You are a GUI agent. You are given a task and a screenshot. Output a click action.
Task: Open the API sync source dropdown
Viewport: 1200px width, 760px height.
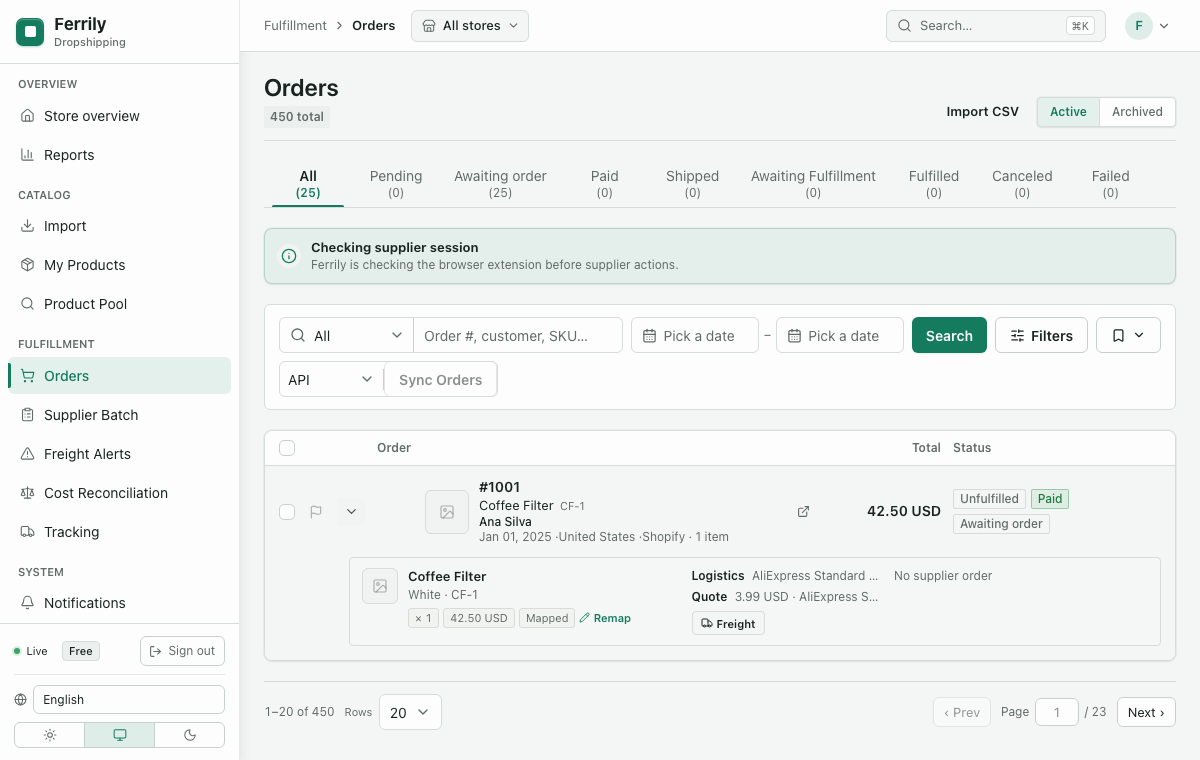[331, 380]
